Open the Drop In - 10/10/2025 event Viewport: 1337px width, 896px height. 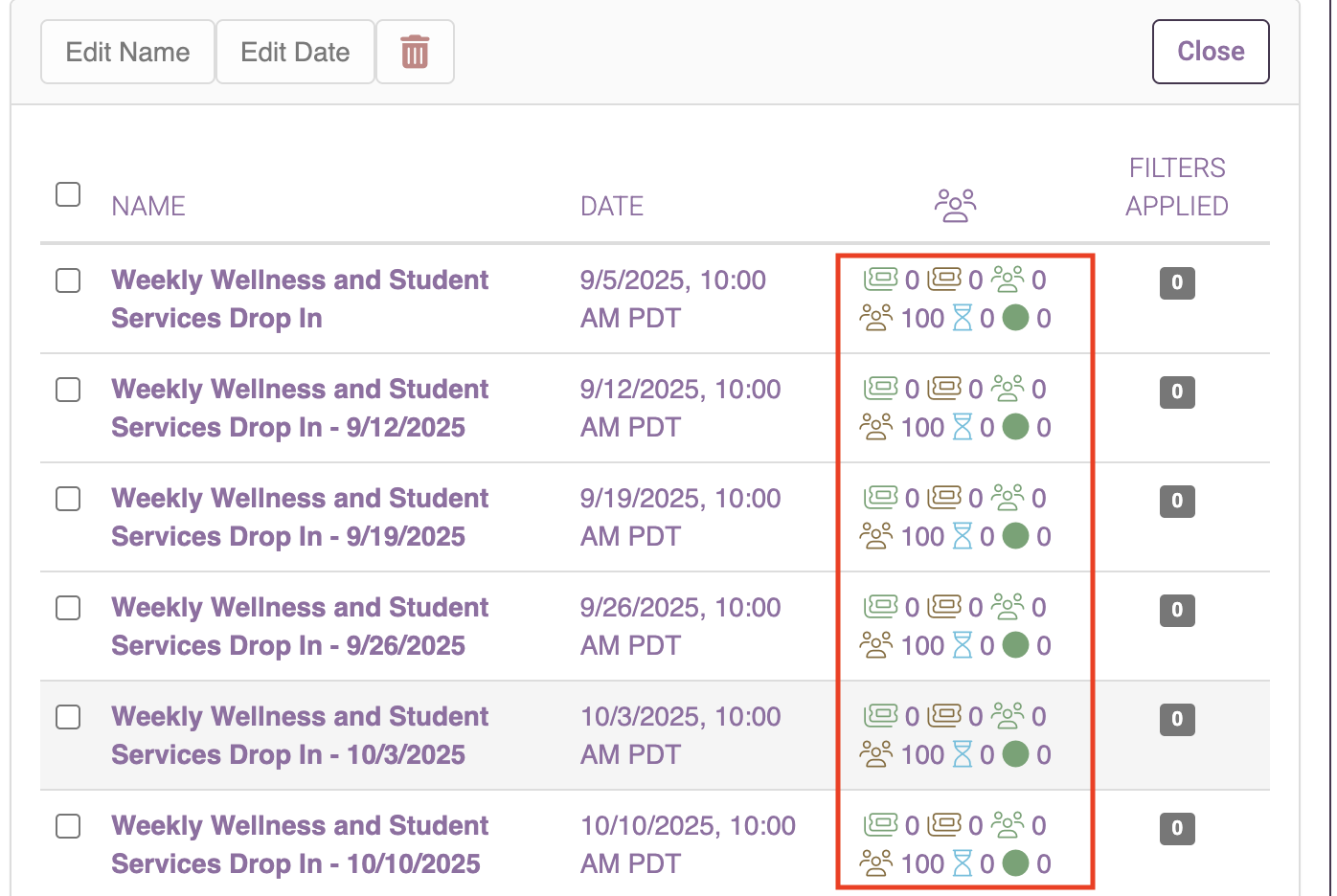pyautogui.click(x=300, y=844)
